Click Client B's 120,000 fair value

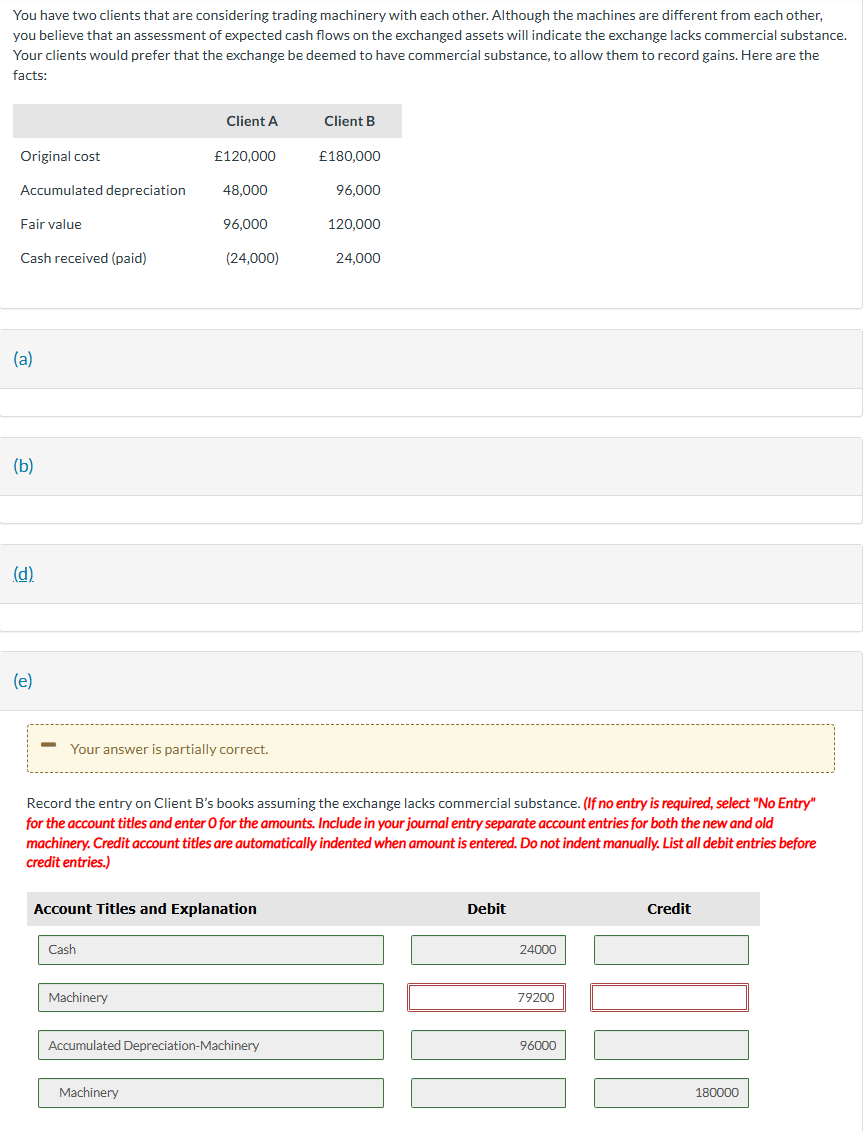point(354,224)
